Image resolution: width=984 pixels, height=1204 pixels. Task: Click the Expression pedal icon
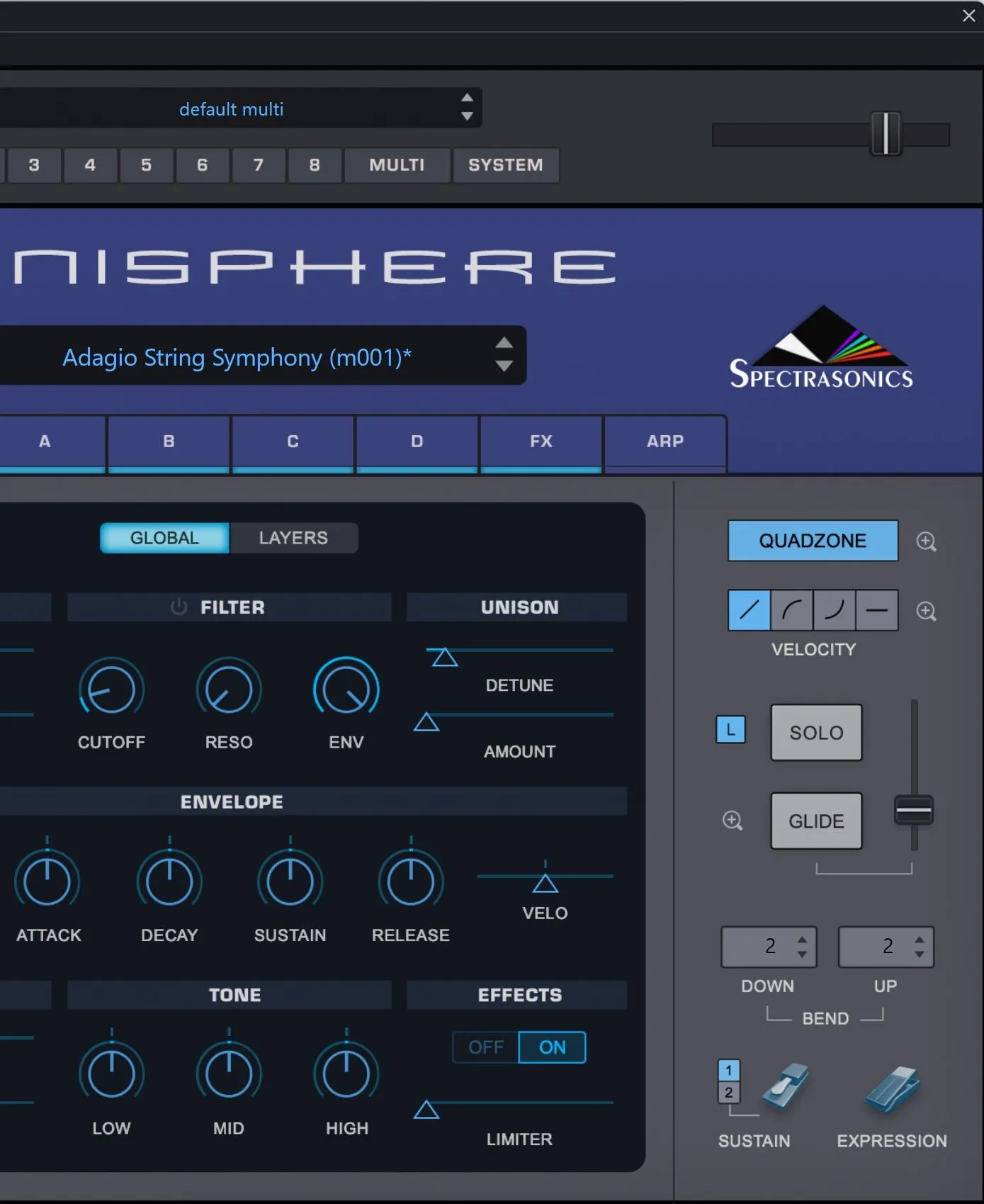coord(892,1088)
